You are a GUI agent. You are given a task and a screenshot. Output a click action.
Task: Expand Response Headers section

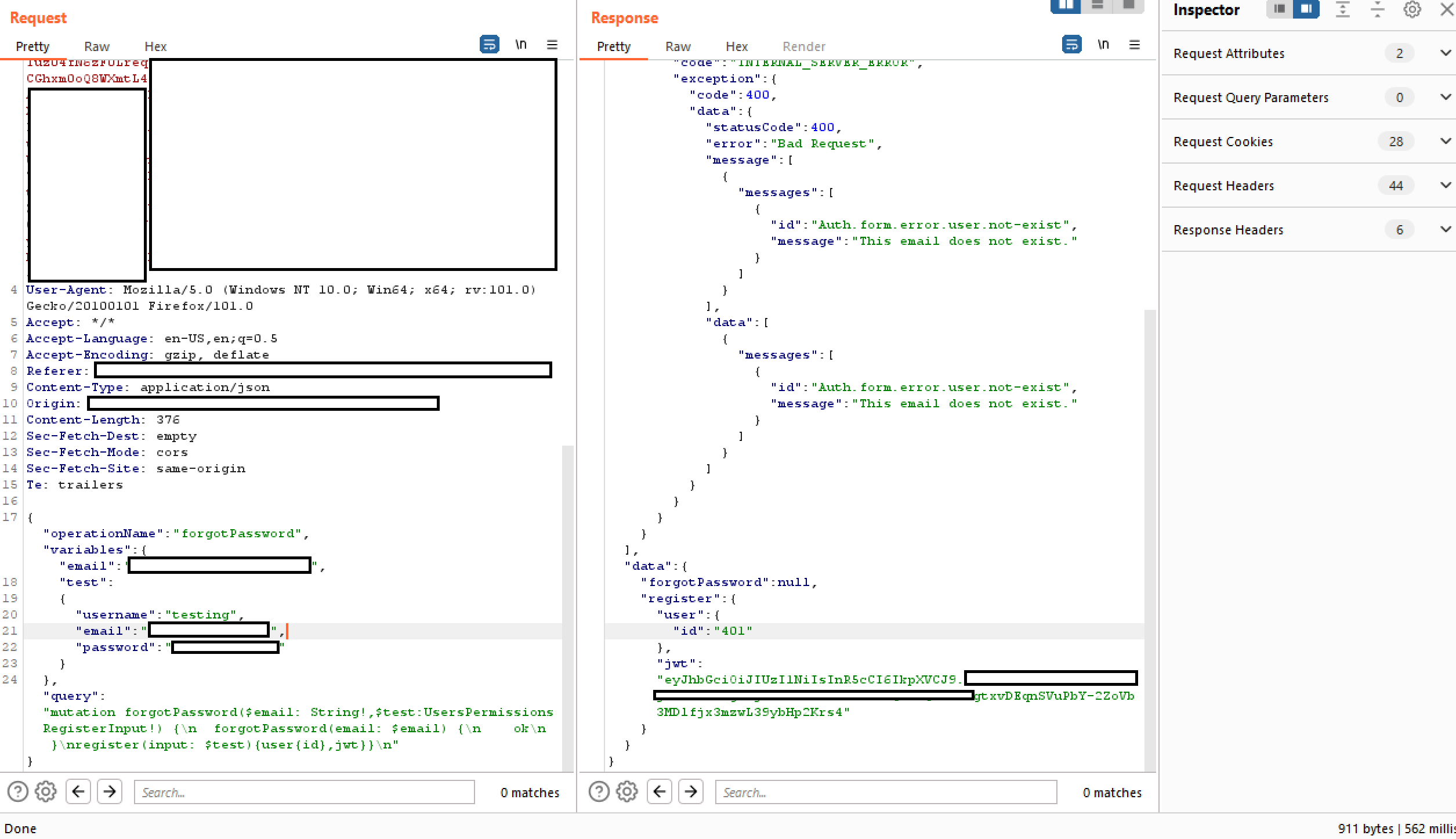[1445, 229]
